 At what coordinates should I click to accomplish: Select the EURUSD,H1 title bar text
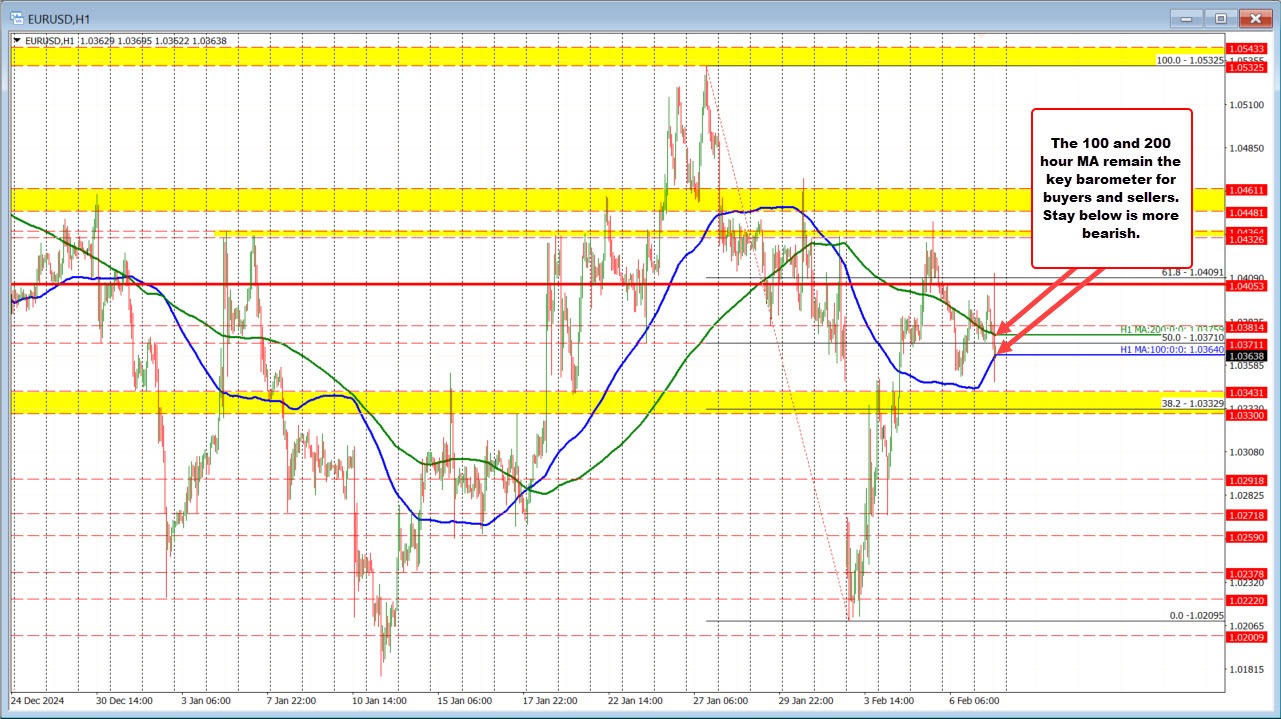(x=60, y=17)
